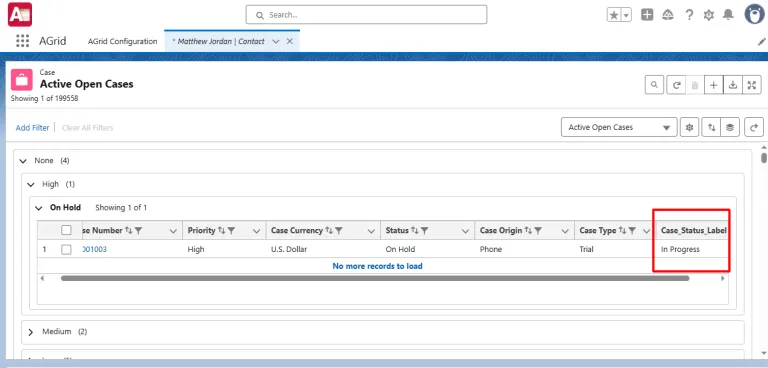Check the select-all header checkbox
The image size is (768, 368).
click(66, 230)
